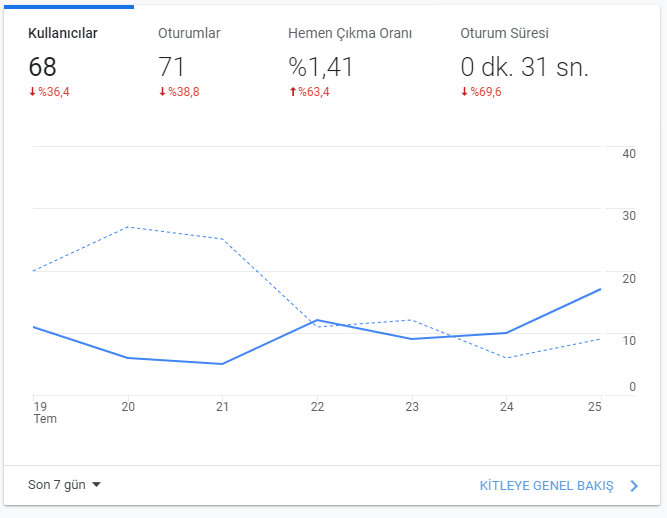
Task: Click the %63,4 change percentage
Action: point(314,92)
